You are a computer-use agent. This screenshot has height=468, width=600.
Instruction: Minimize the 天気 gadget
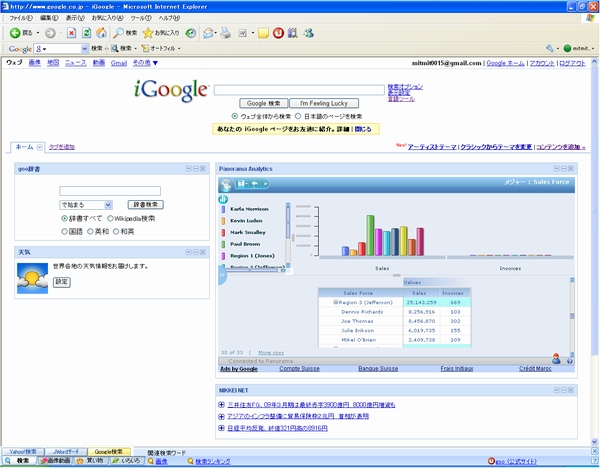(196, 252)
